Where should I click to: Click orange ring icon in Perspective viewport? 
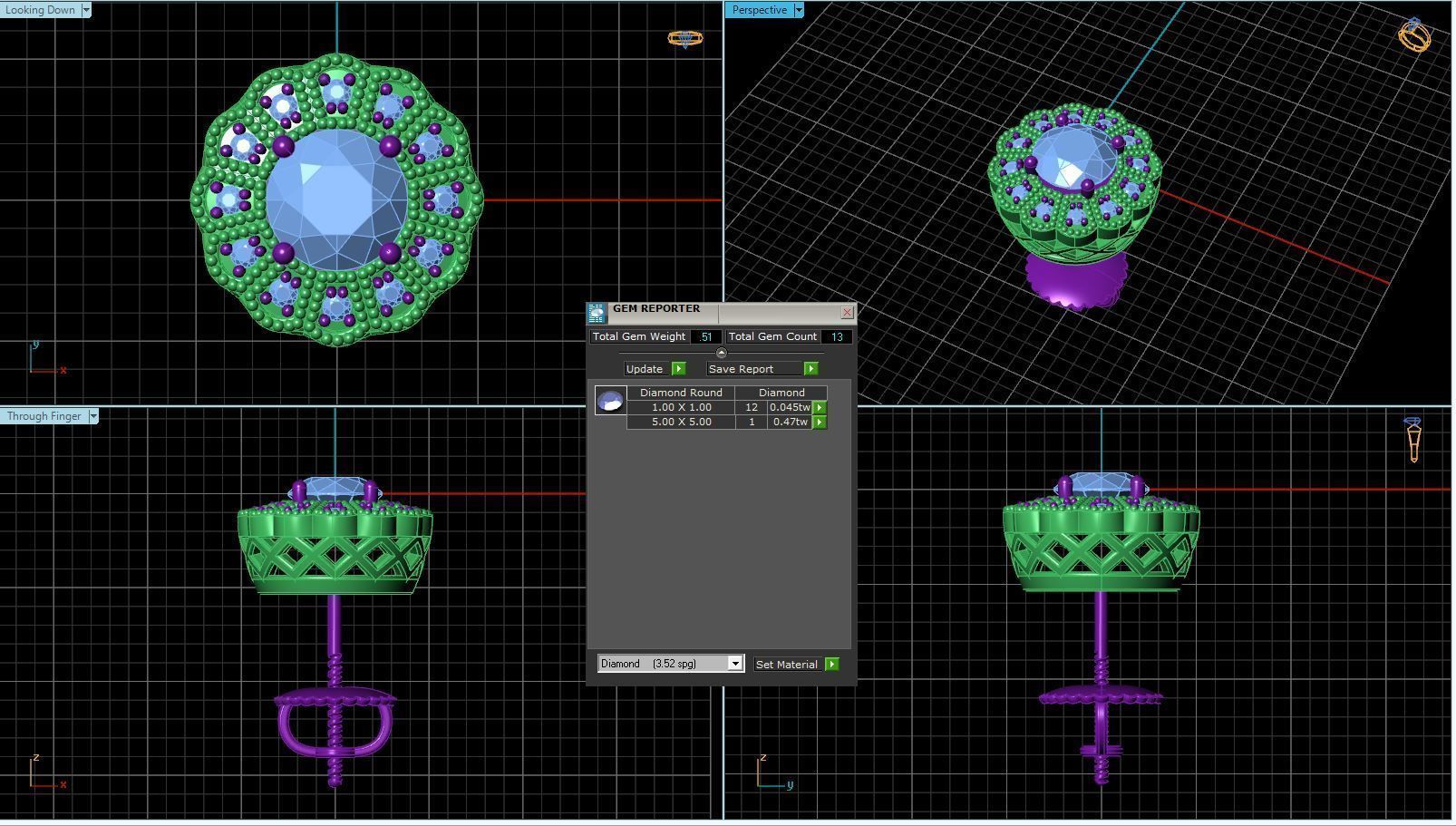tap(1414, 34)
